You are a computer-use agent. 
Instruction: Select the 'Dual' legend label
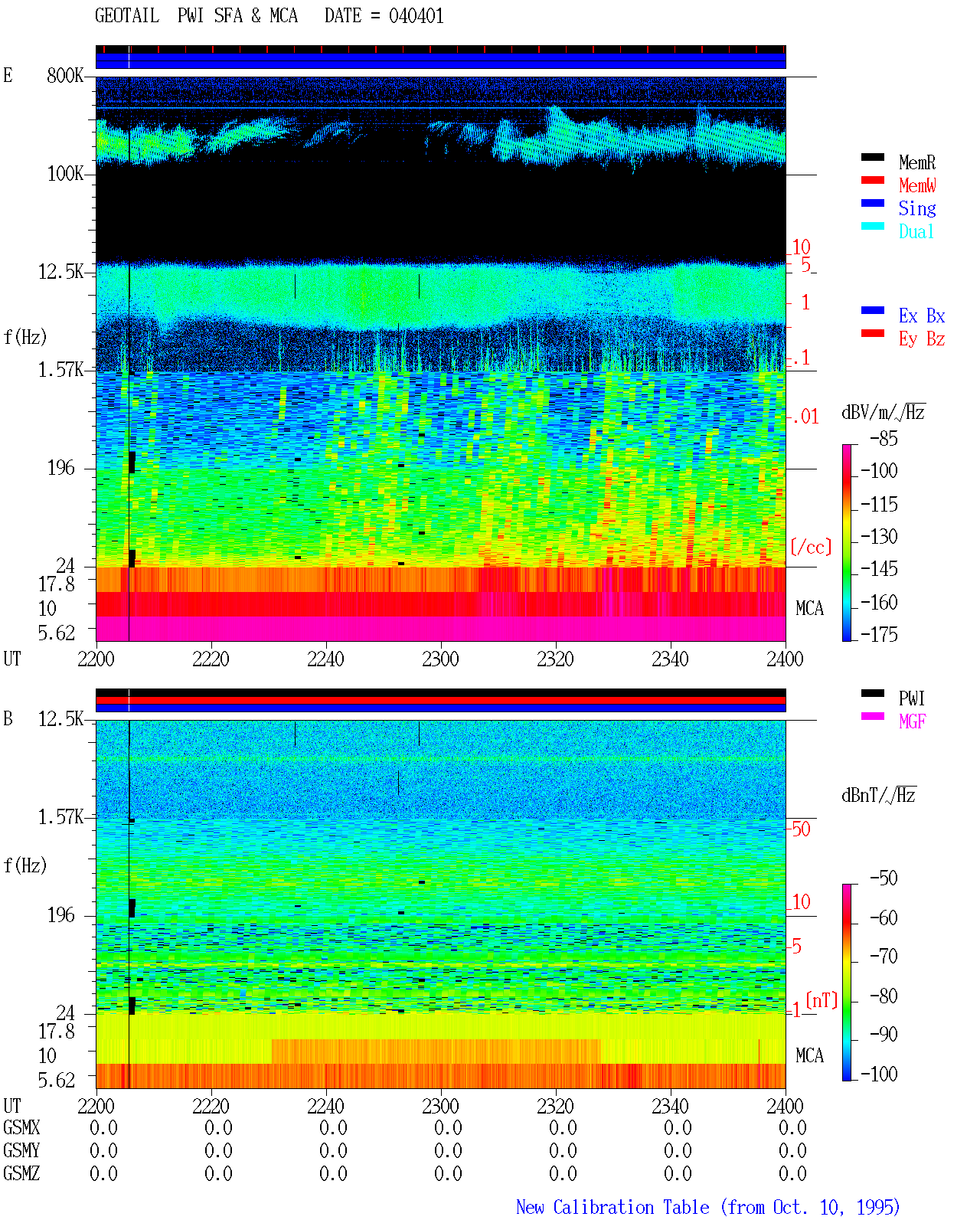pos(917,231)
